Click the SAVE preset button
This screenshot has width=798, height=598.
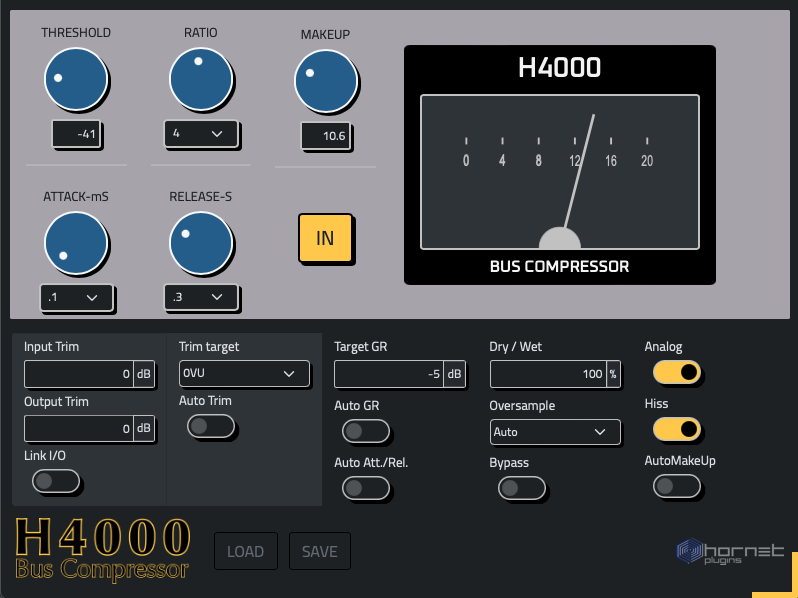pos(320,551)
